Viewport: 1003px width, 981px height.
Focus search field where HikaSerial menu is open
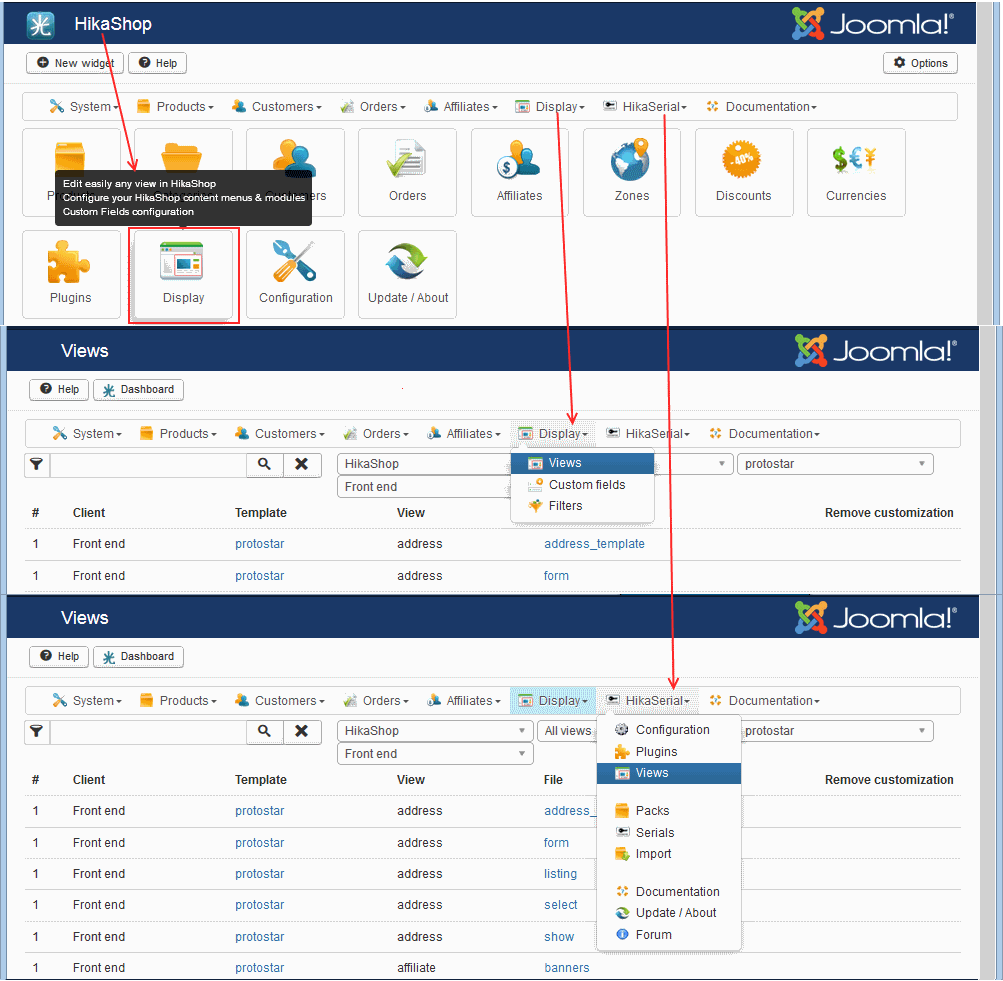click(x=148, y=731)
